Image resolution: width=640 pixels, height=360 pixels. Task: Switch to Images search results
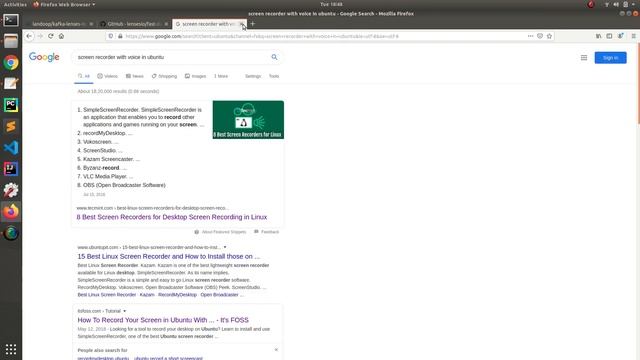(x=196, y=76)
